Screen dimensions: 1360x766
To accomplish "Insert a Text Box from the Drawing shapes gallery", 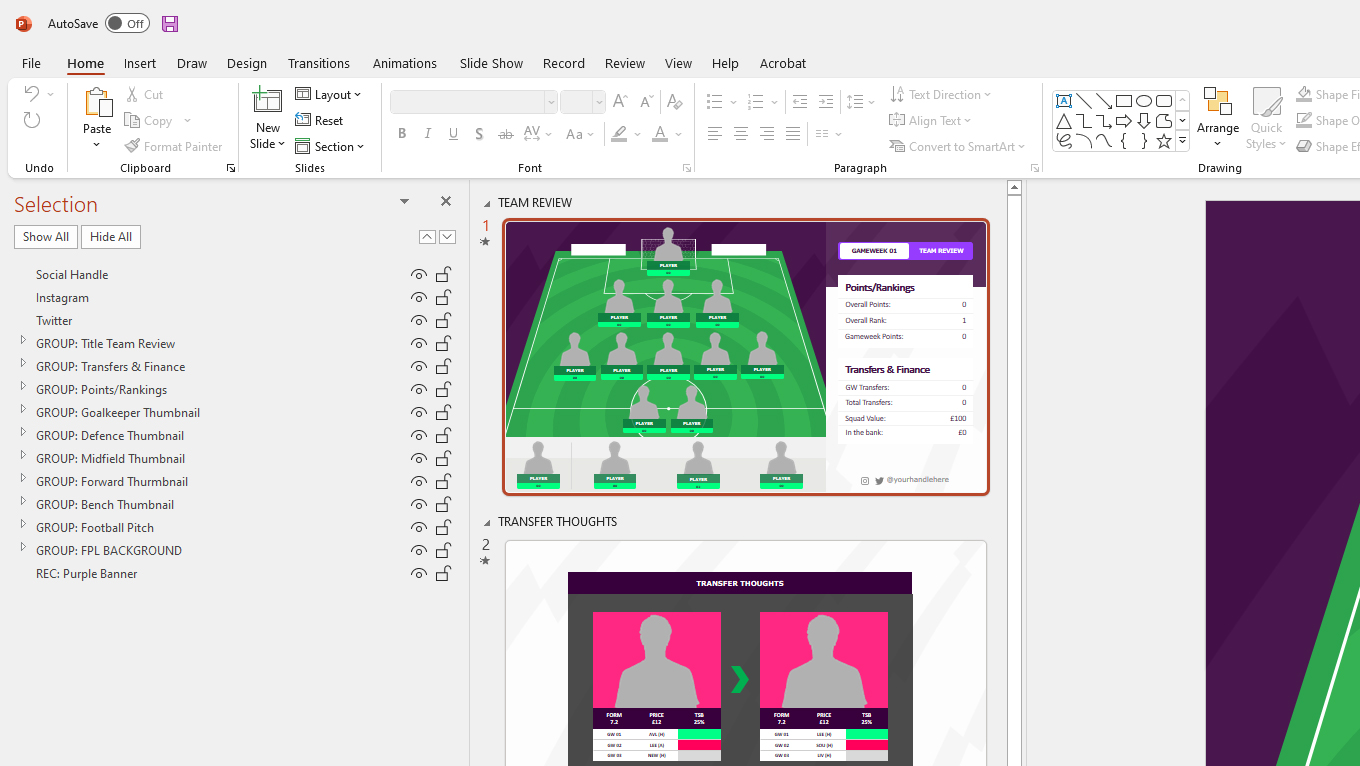I will pos(1063,100).
